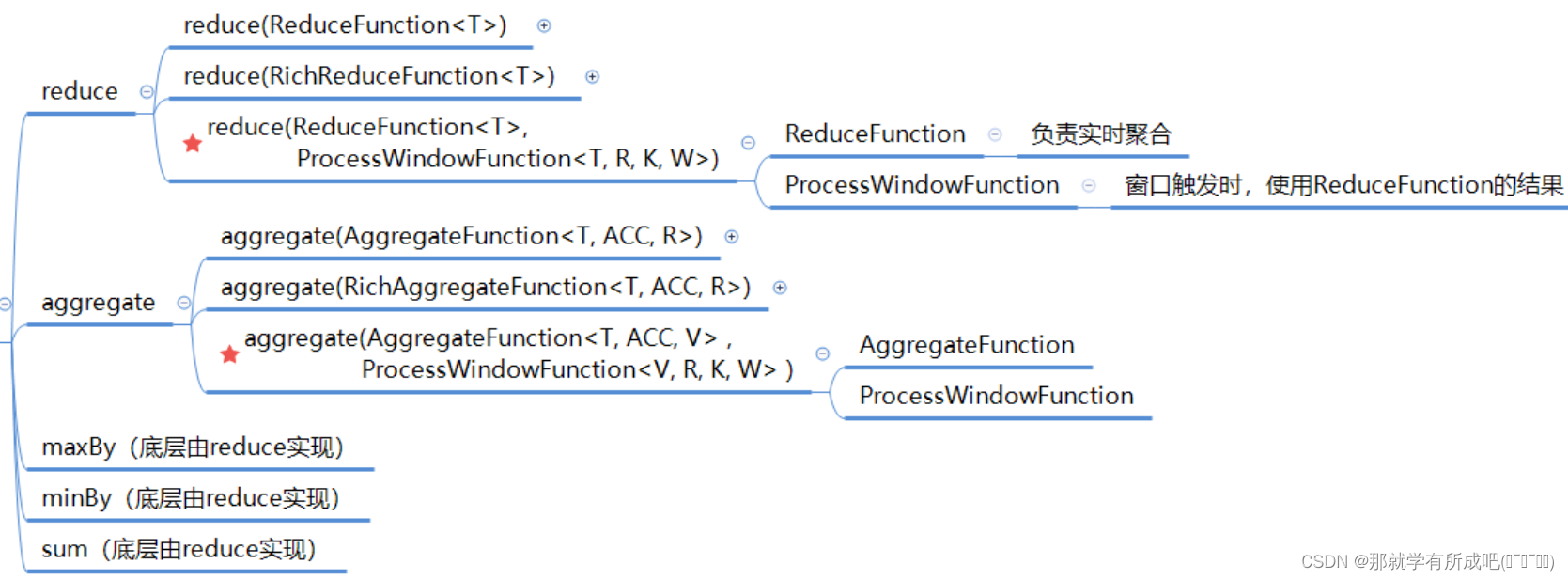Expand the reduce(RichReduceFunction<T>) node
This screenshot has height=580, width=1568.
point(592,77)
